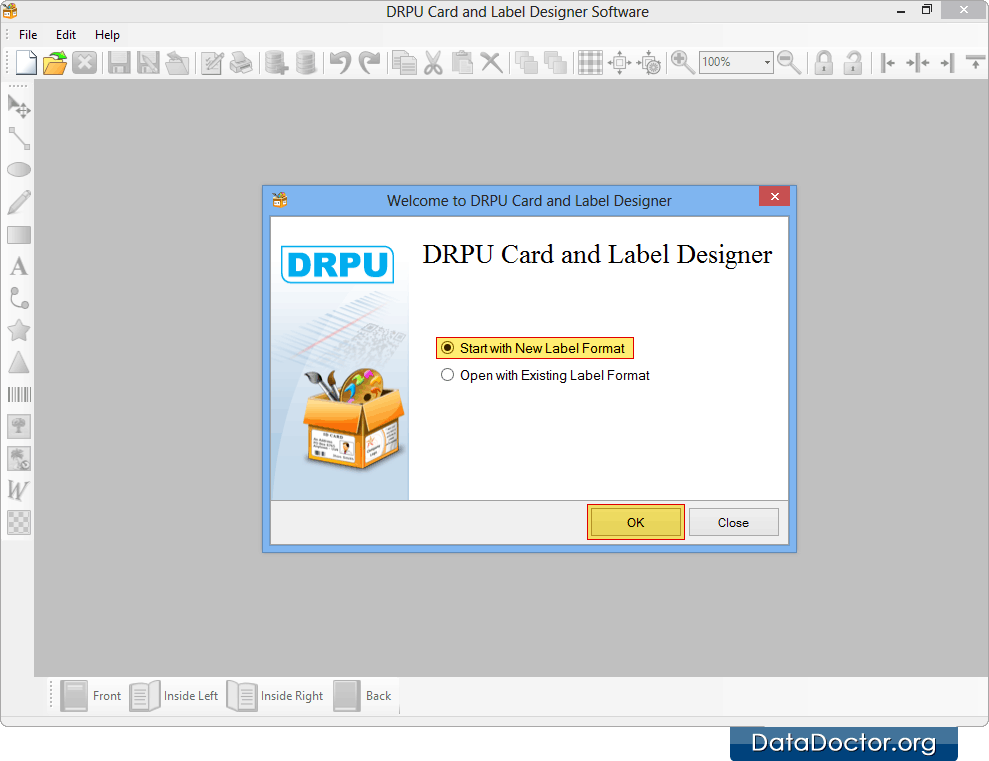Click the align left edge icon
The width and height of the screenshot is (989, 761).
click(x=888, y=62)
